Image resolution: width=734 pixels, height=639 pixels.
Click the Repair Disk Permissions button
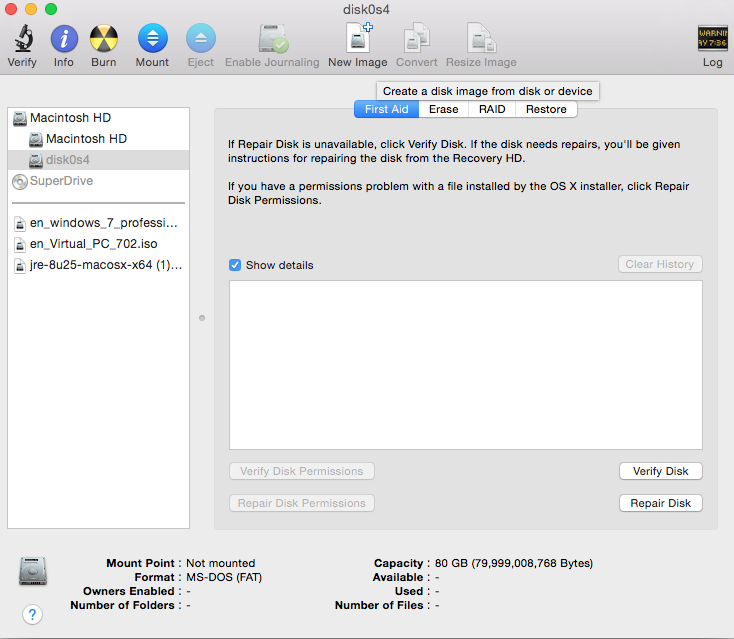tap(301, 503)
